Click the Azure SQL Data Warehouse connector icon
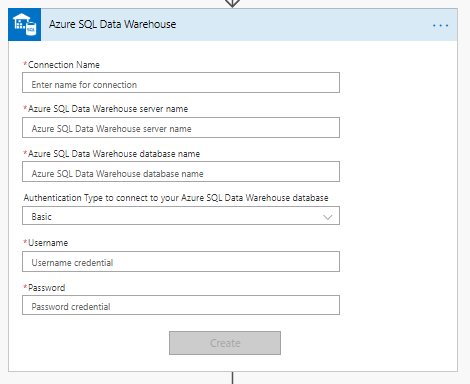This screenshot has height=384, width=470. [x=25, y=25]
